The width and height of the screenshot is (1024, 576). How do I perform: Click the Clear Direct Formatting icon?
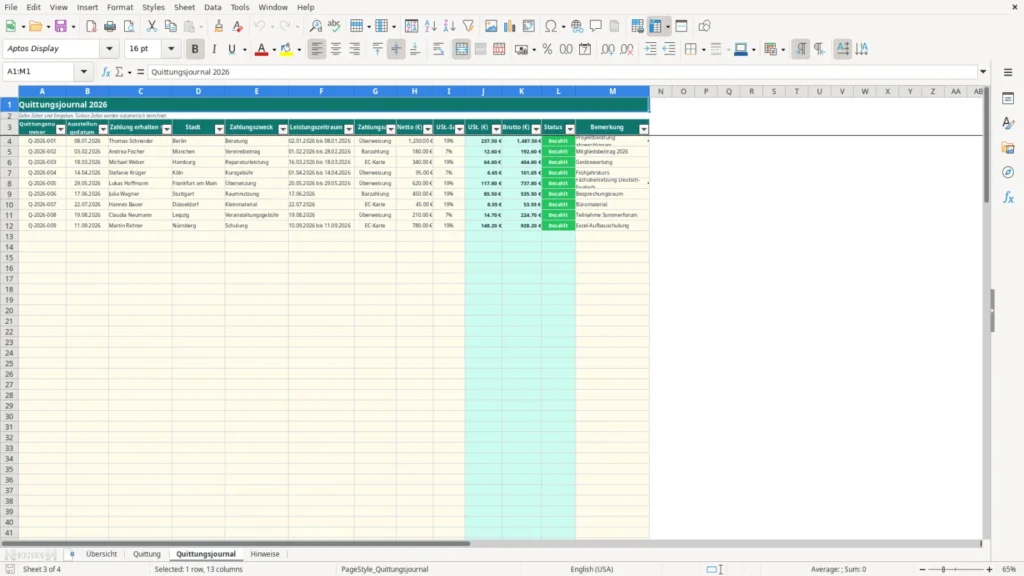pyautogui.click(x=238, y=26)
